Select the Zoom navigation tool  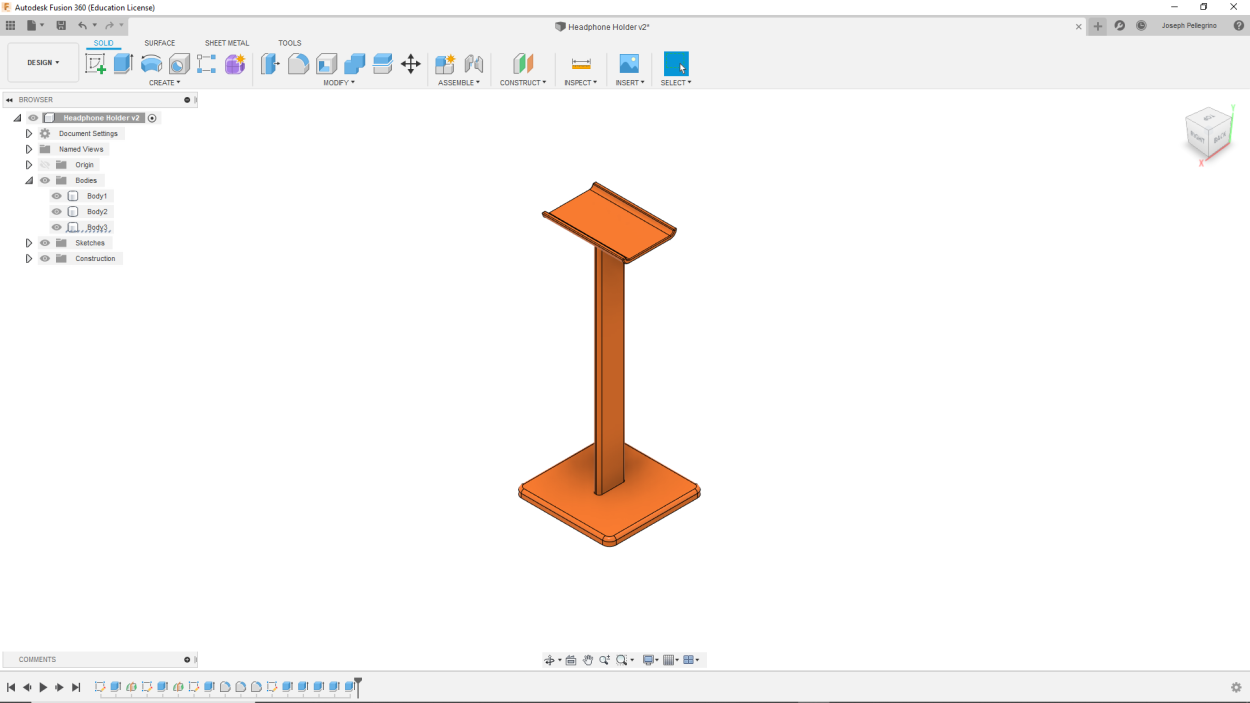pyautogui.click(x=604, y=660)
